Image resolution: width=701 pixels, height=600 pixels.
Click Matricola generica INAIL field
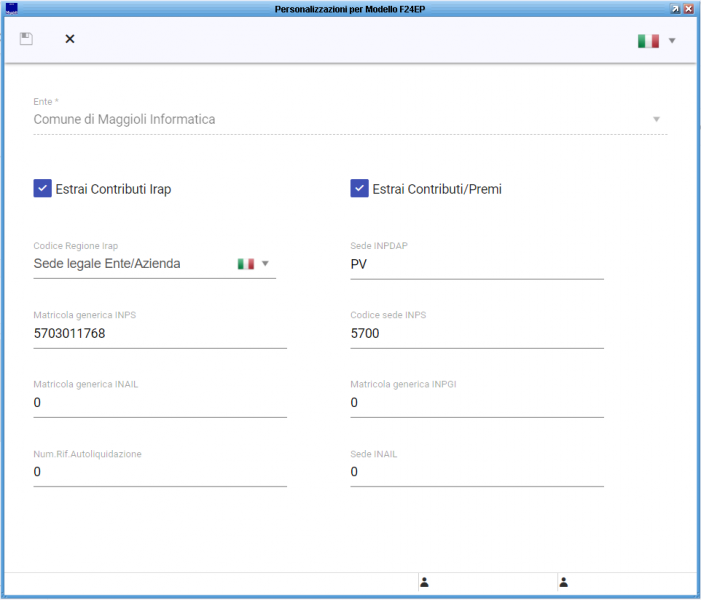tap(160, 403)
